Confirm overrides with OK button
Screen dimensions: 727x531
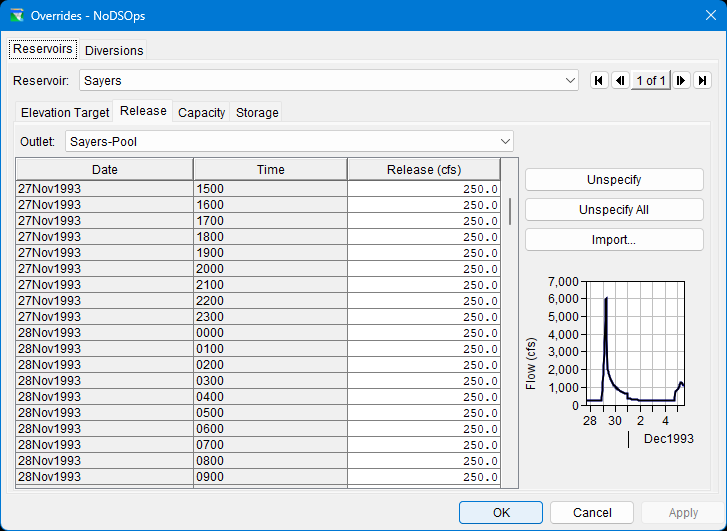(501, 512)
